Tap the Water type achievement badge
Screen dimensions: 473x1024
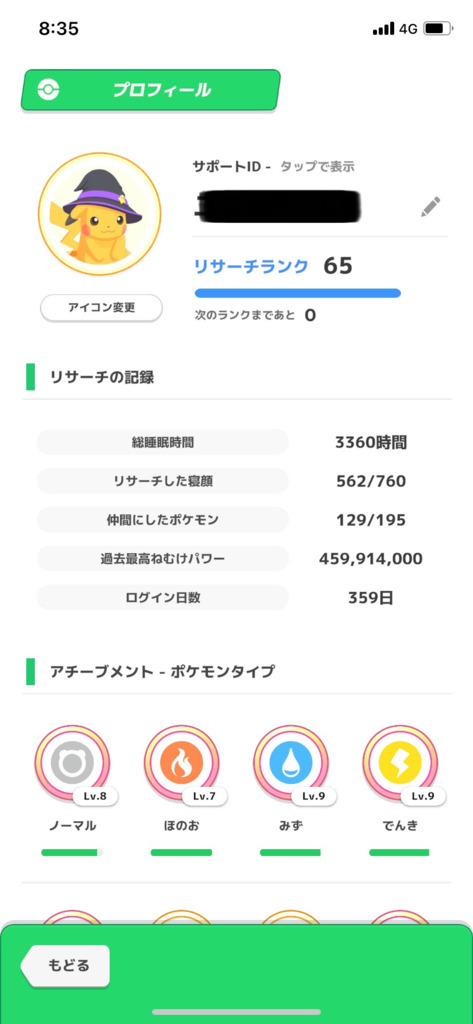(x=291, y=764)
